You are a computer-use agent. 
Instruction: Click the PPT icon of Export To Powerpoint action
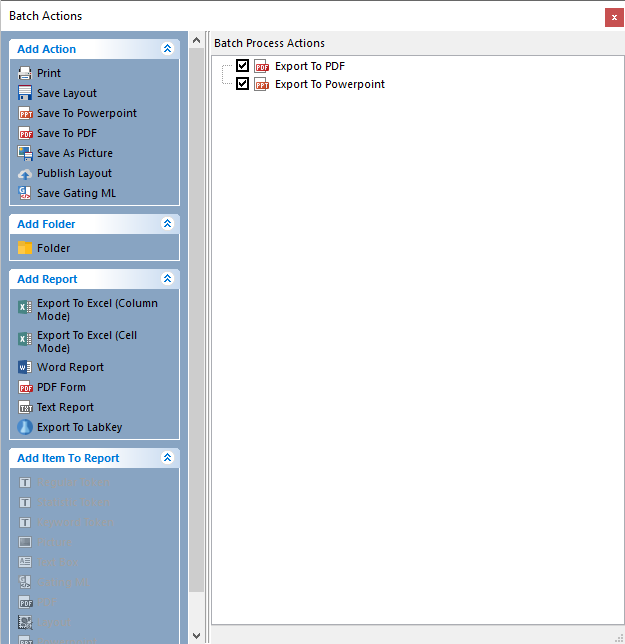(x=262, y=84)
